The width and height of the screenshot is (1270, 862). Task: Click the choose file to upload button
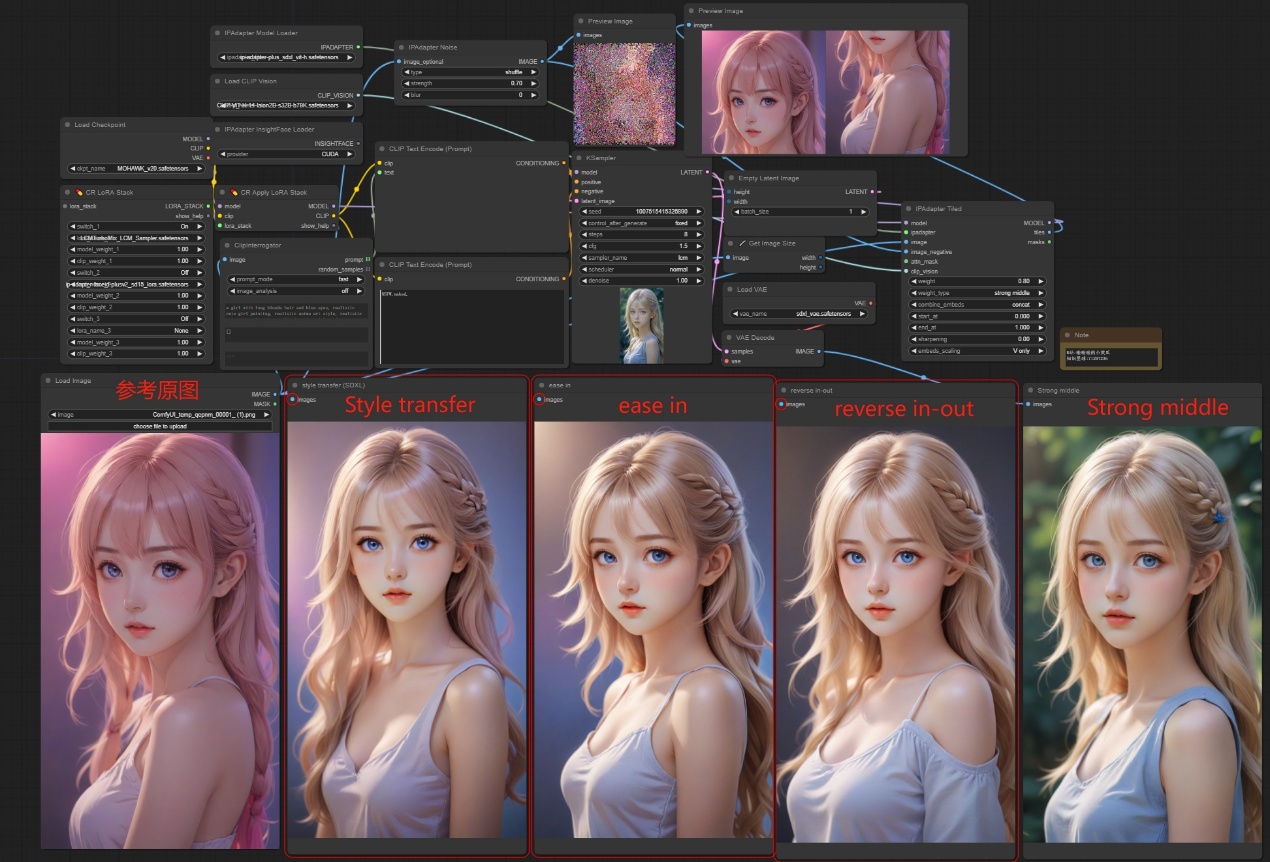coord(160,426)
